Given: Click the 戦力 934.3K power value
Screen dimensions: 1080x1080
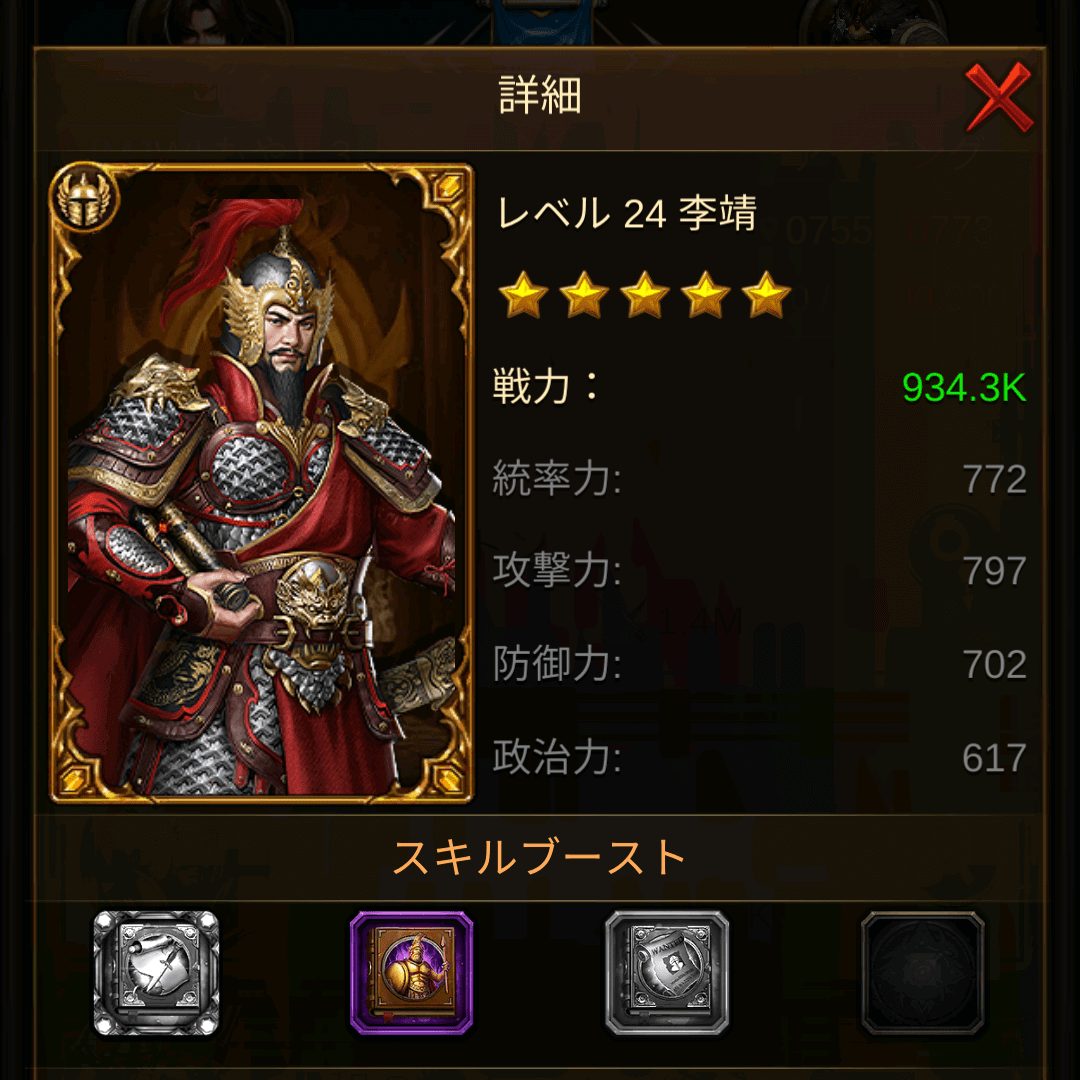Looking at the screenshot, I should [x=964, y=387].
